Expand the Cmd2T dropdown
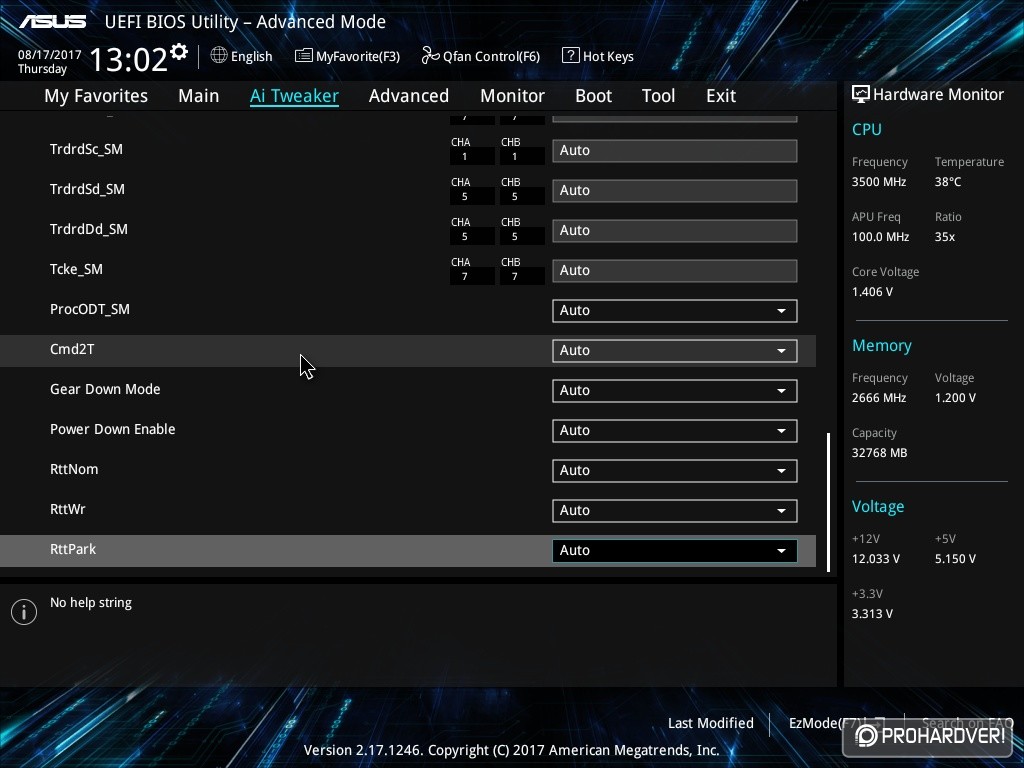 point(675,351)
